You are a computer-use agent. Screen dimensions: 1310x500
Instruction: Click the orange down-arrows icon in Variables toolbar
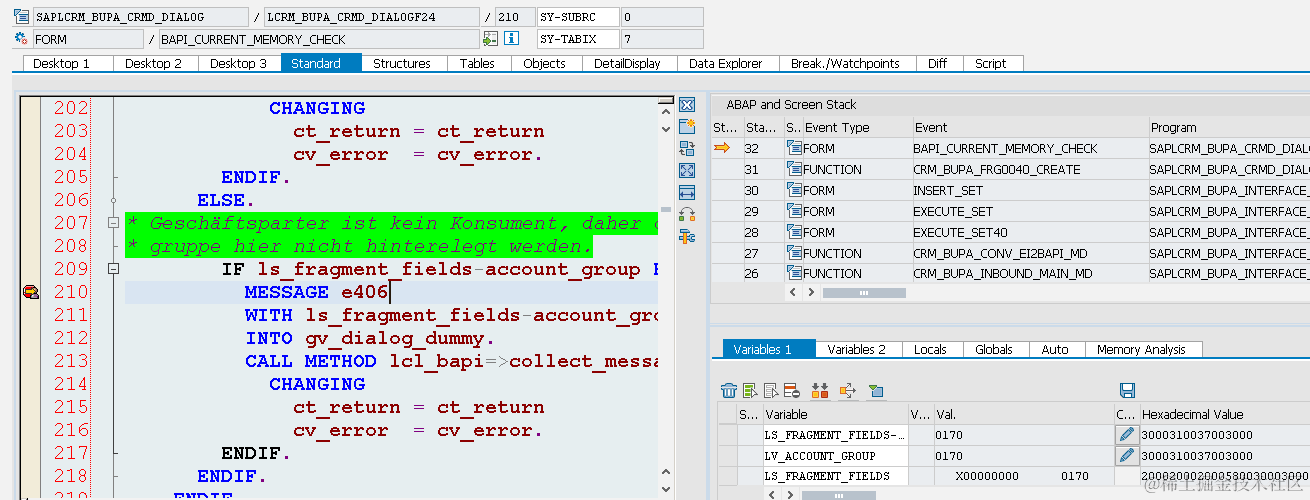coord(820,390)
